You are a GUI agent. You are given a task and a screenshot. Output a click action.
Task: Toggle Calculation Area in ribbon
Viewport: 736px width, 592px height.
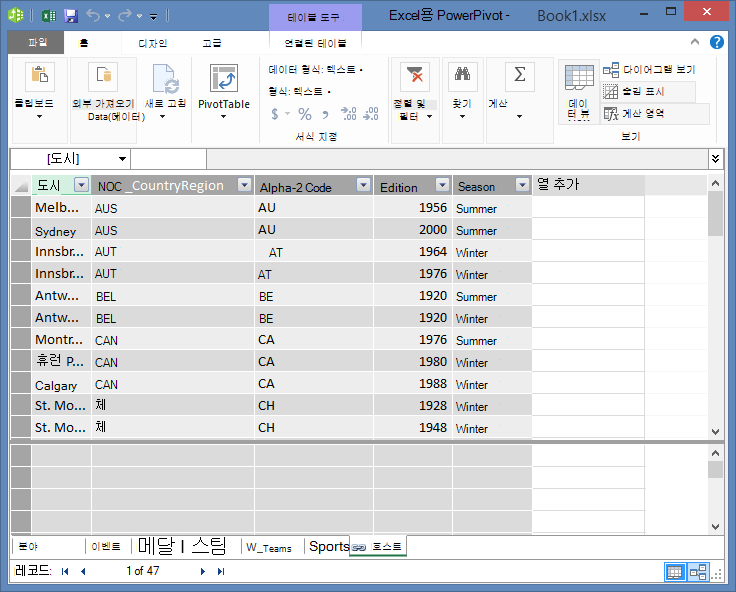tap(655, 114)
